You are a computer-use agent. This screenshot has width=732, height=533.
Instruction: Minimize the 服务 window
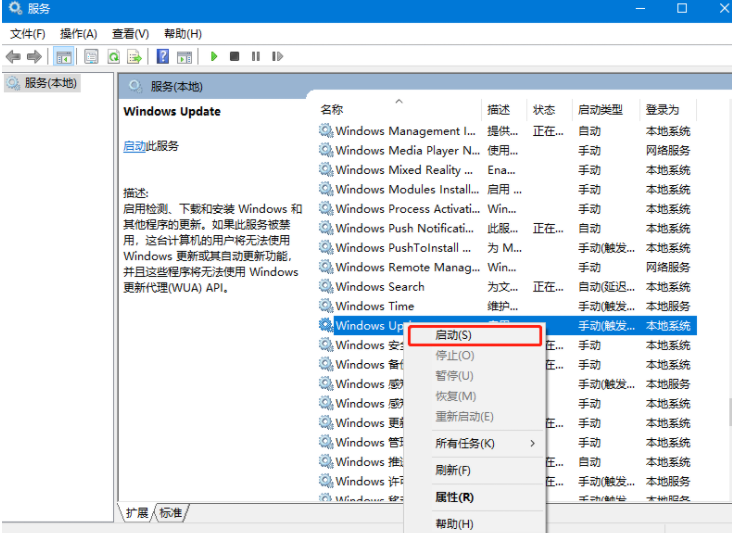(x=640, y=9)
